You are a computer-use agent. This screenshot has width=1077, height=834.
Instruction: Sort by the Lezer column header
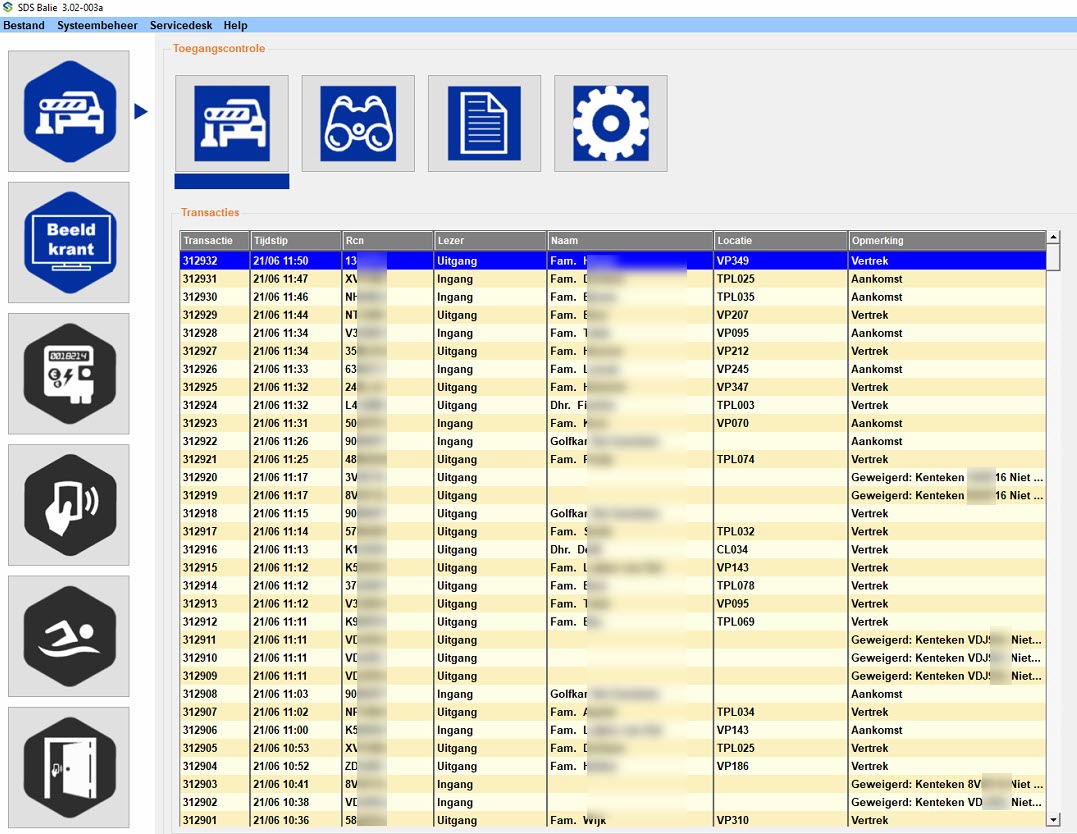[x=490, y=240]
